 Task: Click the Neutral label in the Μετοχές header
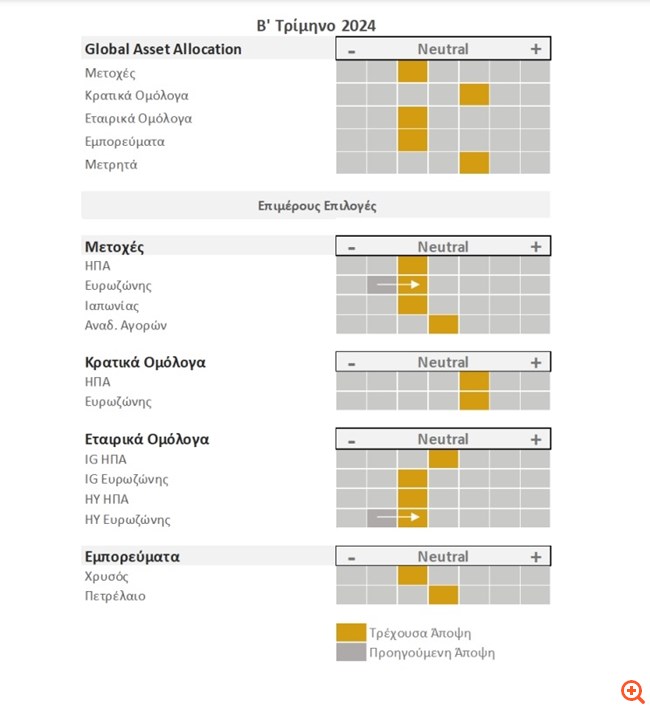click(x=443, y=247)
